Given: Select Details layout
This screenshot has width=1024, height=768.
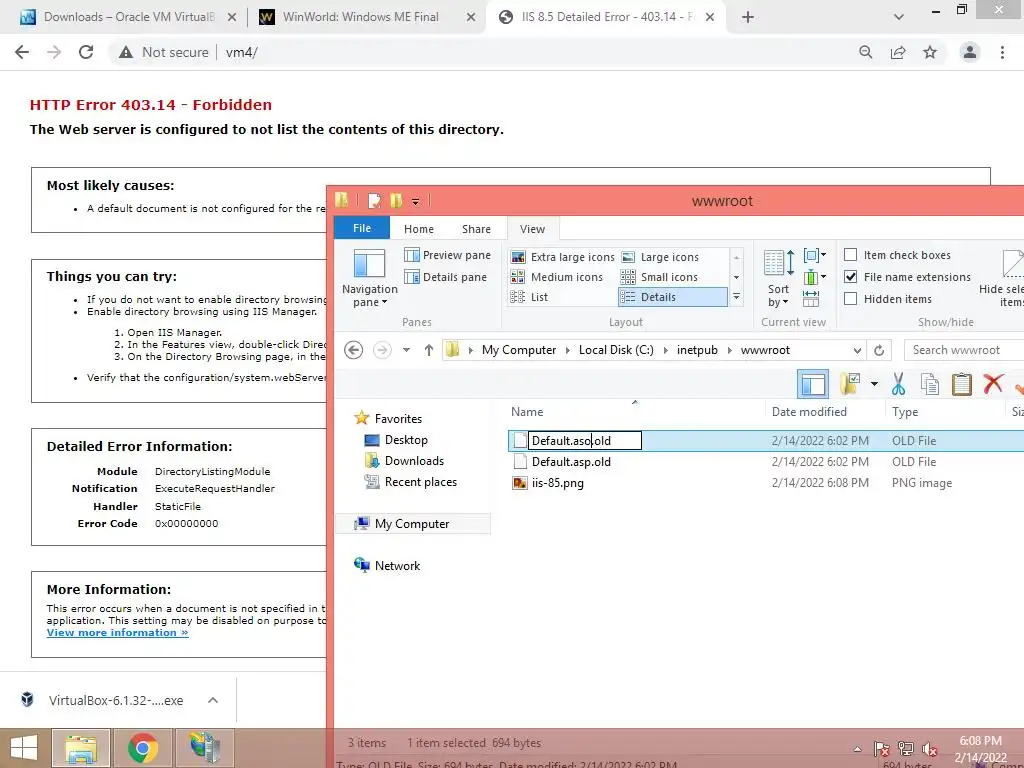Looking at the screenshot, I should pos(672,297).
